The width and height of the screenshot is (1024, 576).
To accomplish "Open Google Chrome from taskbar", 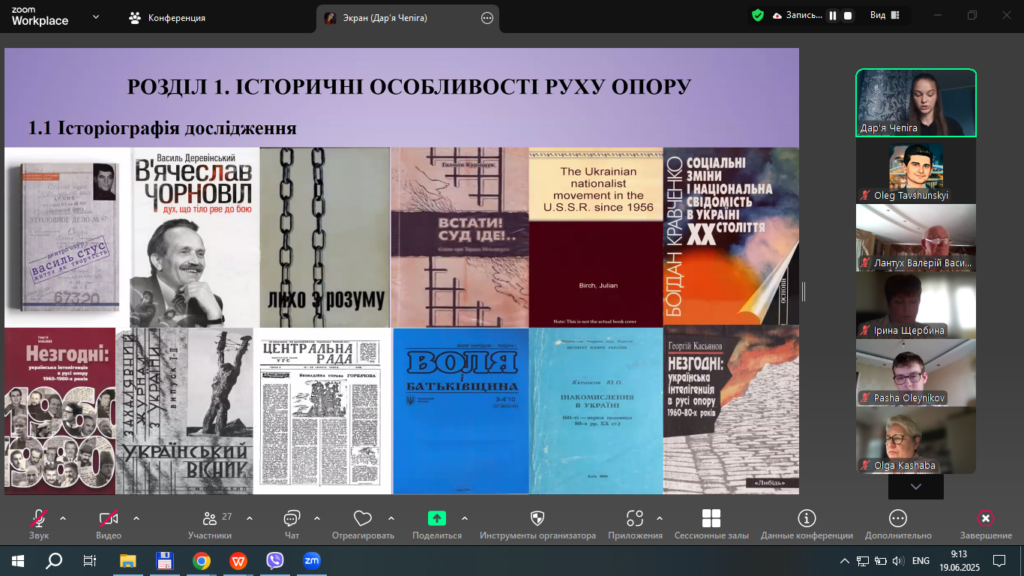I will click(x=201, y=560).
